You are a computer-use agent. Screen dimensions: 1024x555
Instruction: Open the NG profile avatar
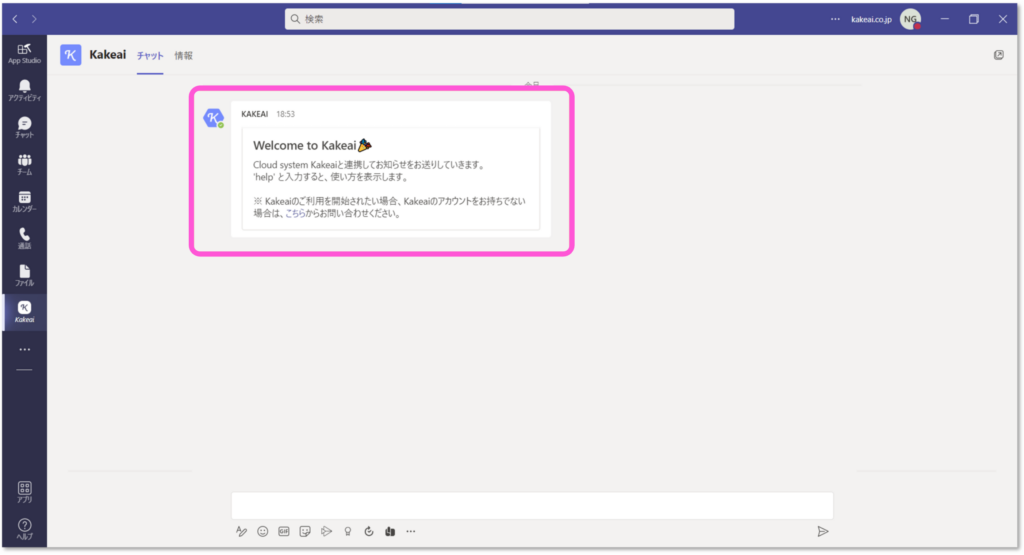tap(910, 19)
